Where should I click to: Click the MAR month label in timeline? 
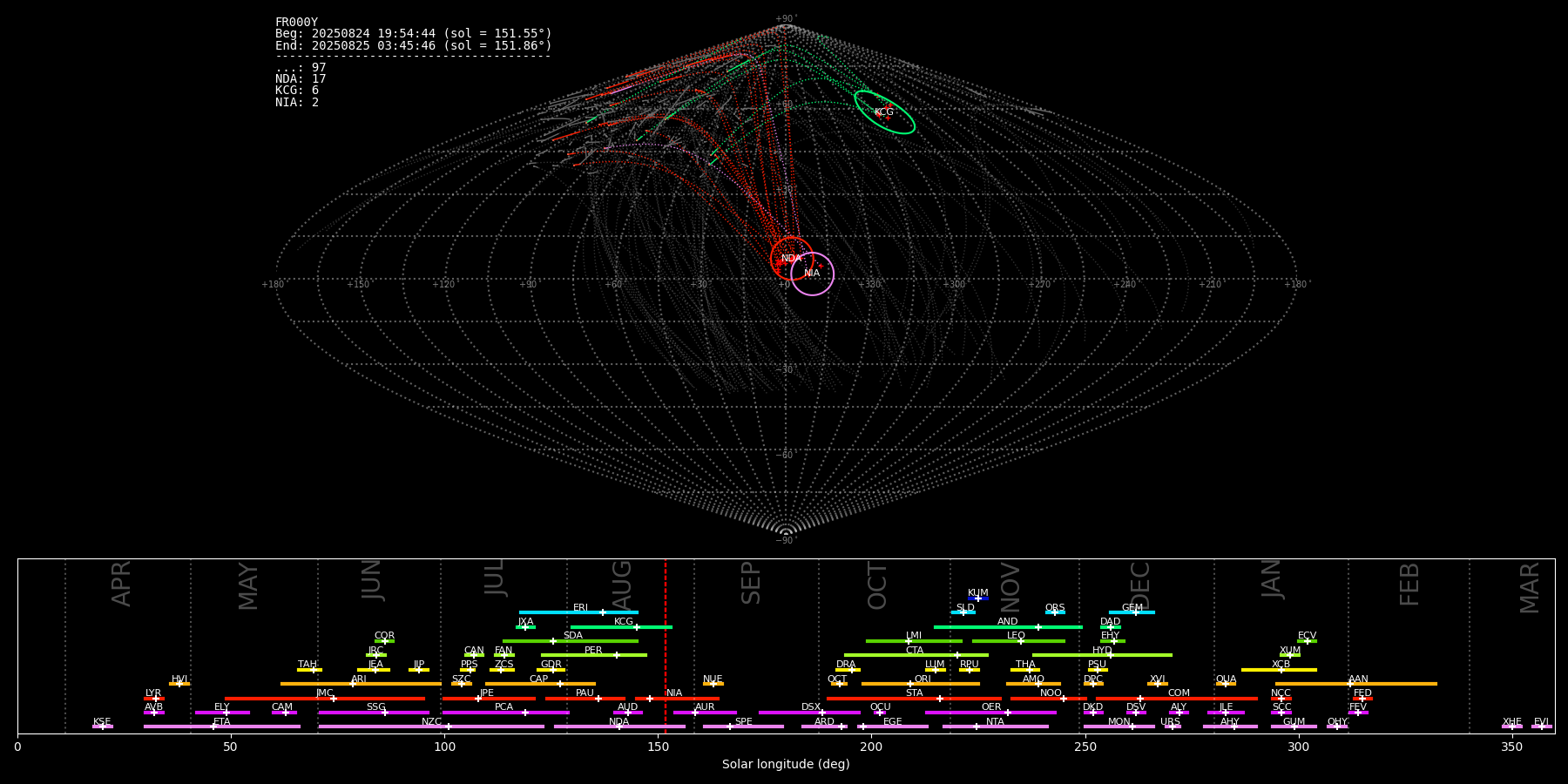(x=1530, y=588)
